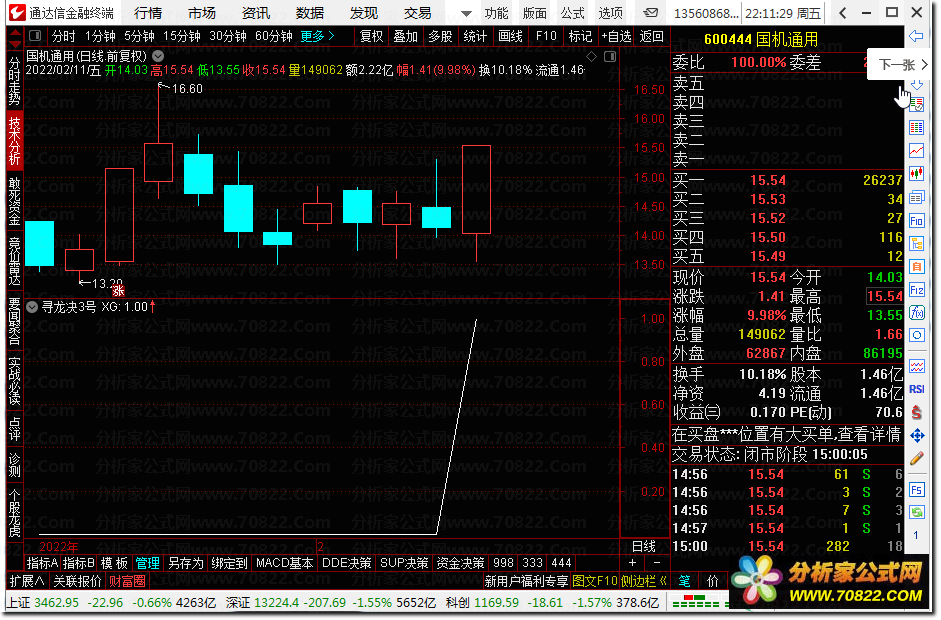Open the tree structure icon in sidebar
The height and width of the screenshot is (620, 941).
pos(916,244)
